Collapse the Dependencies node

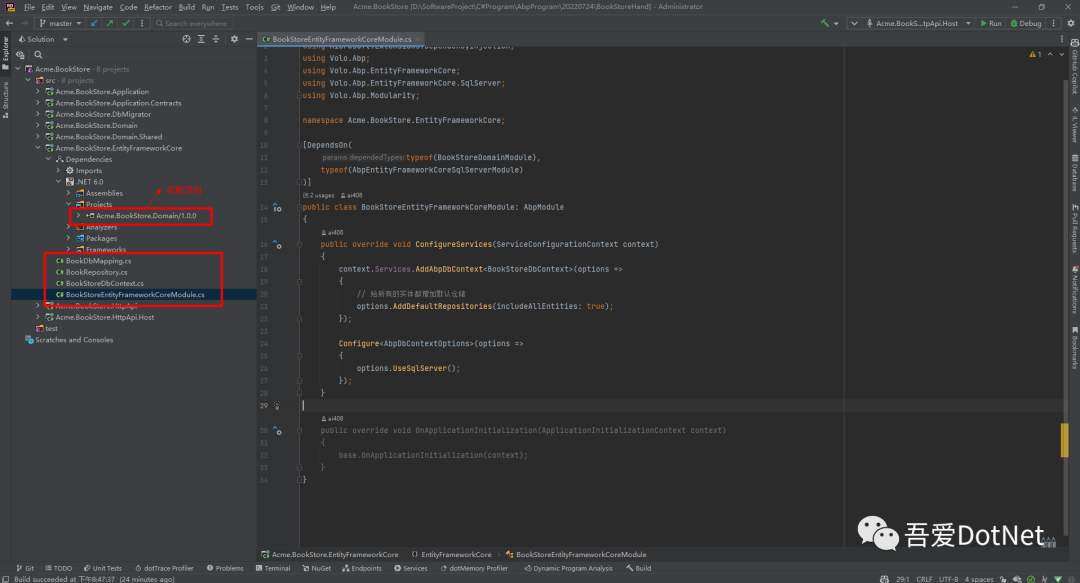coord(48,159)
